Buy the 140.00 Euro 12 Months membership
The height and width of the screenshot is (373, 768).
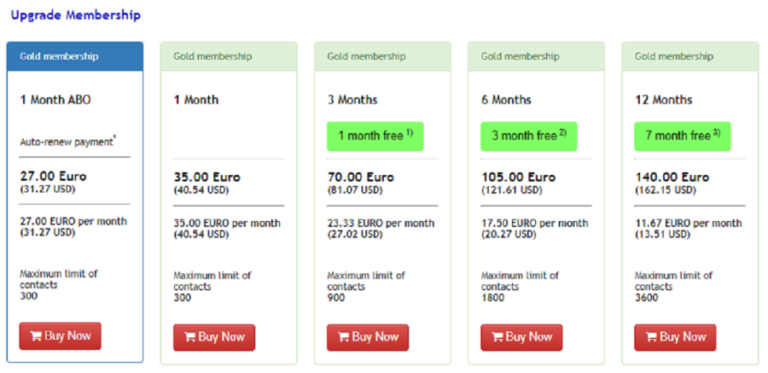click(x=675, y=337)
